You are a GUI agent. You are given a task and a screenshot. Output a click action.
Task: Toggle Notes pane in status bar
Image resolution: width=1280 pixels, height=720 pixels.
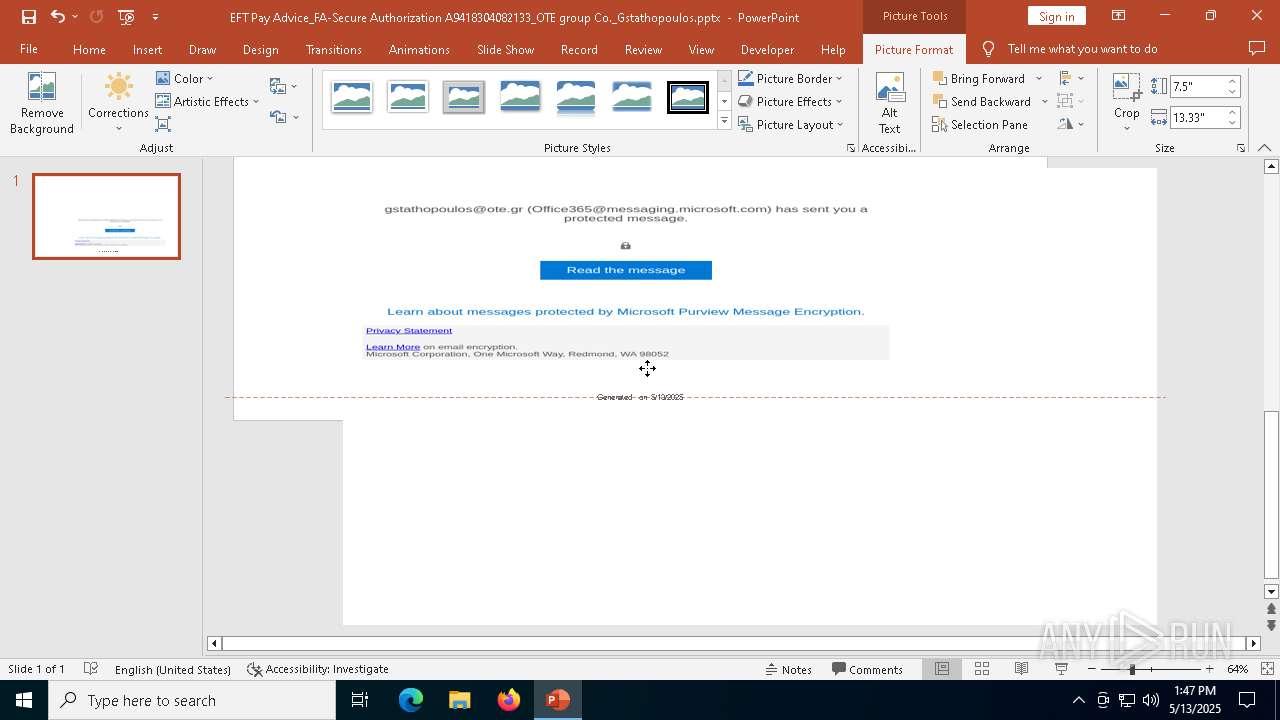789,669
